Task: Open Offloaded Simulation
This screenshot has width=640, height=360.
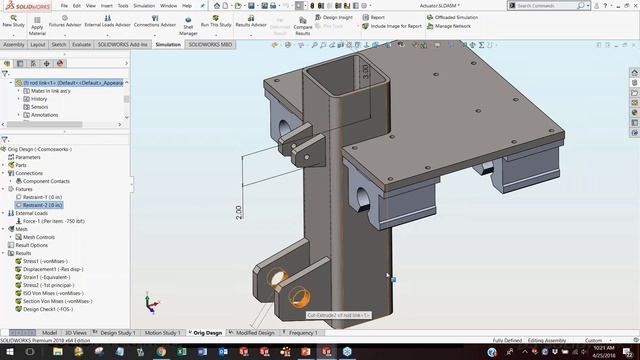Action: point(452,18)
